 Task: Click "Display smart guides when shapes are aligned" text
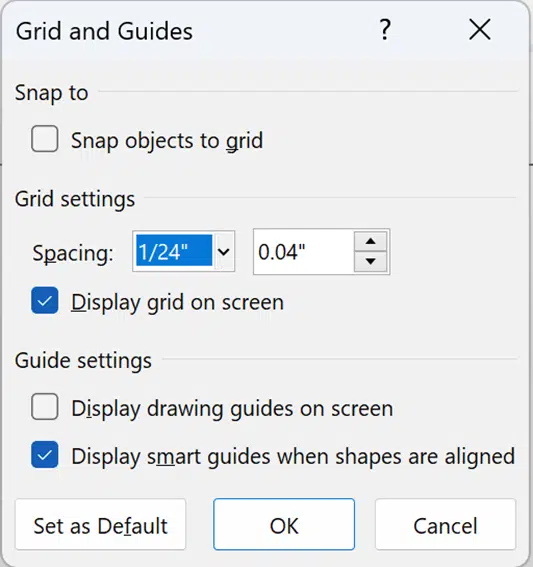click(x=293, y=456)
